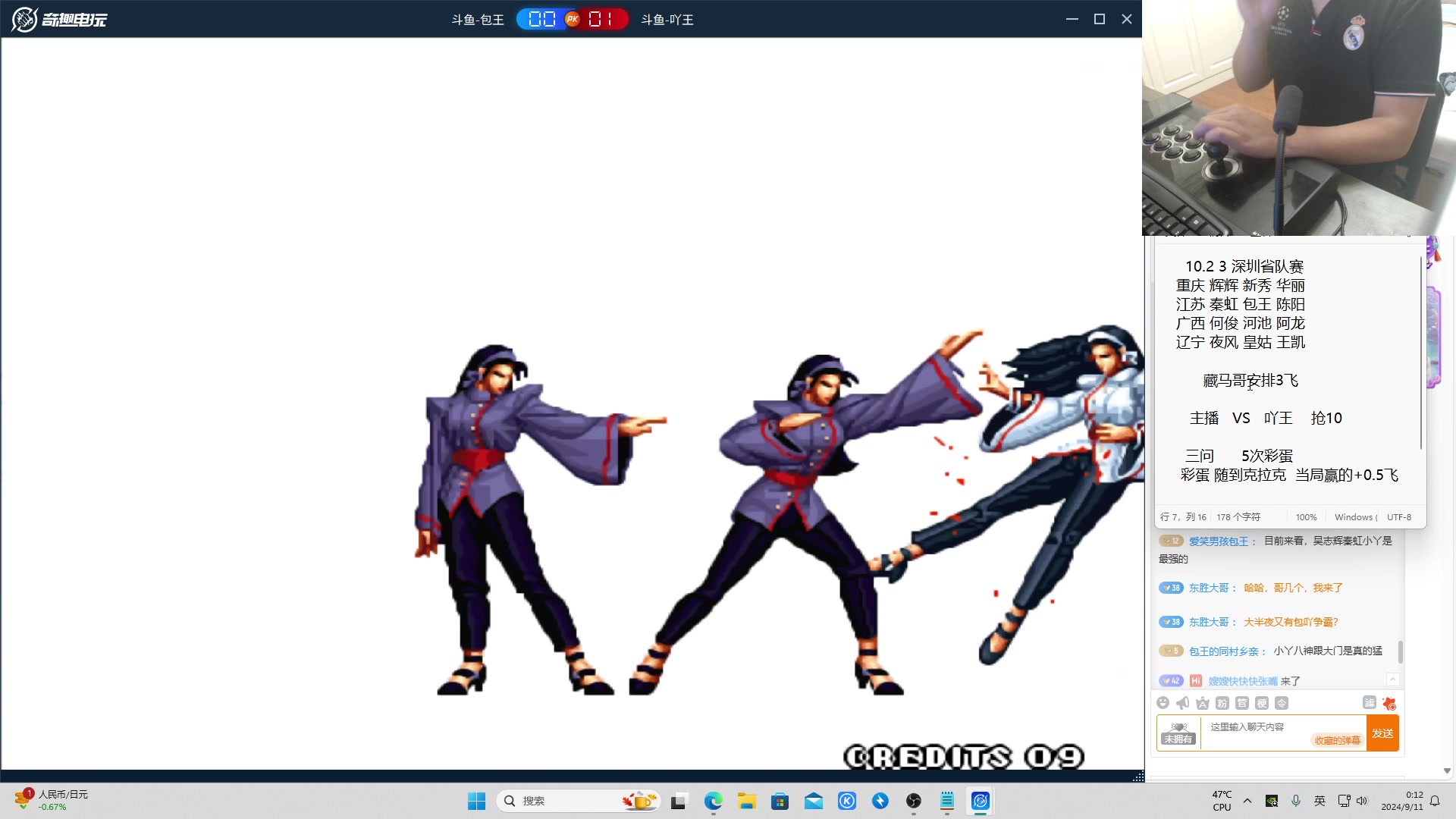Click the volume speaker tray icon

pos(1362,801)
